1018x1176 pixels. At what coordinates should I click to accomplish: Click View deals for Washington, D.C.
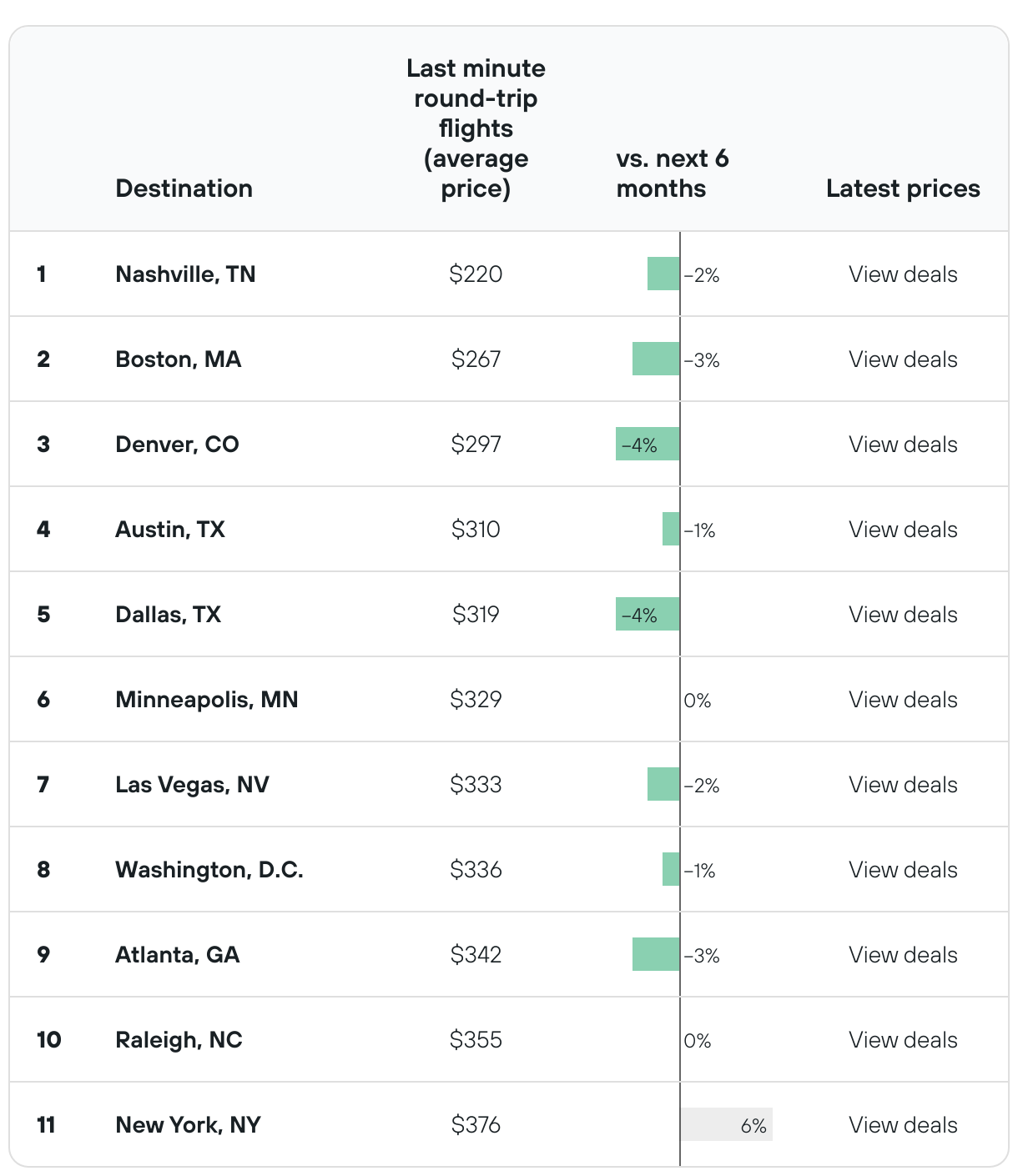tap(903, 870)
